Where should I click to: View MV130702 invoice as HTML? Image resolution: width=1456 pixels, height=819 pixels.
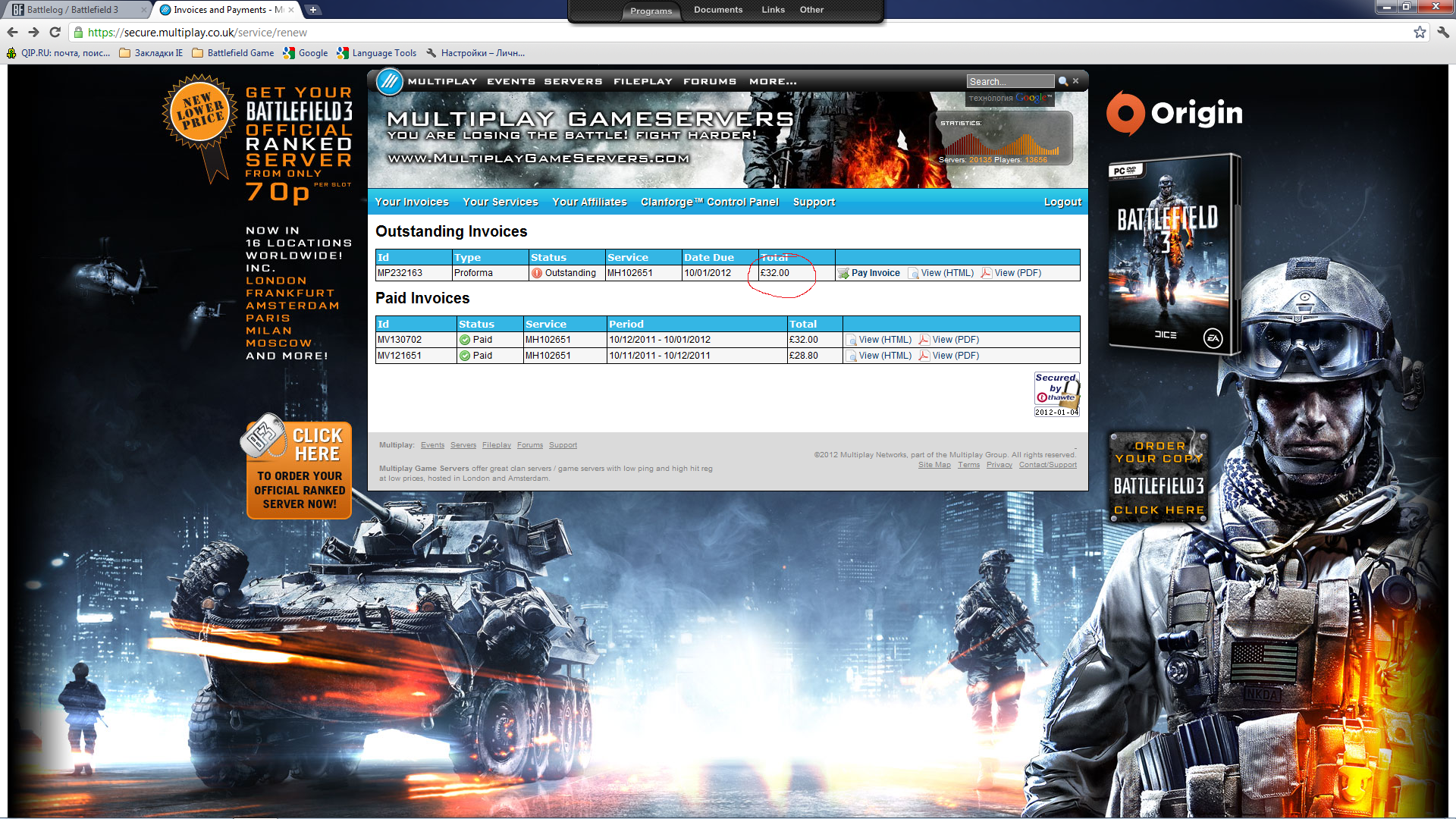(885, 340)
